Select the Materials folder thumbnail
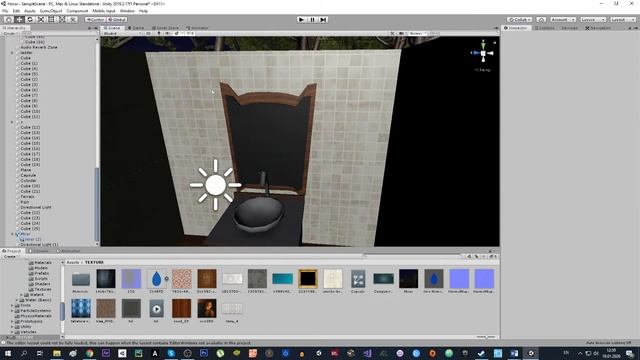640x360 pixels. [80, 280]
